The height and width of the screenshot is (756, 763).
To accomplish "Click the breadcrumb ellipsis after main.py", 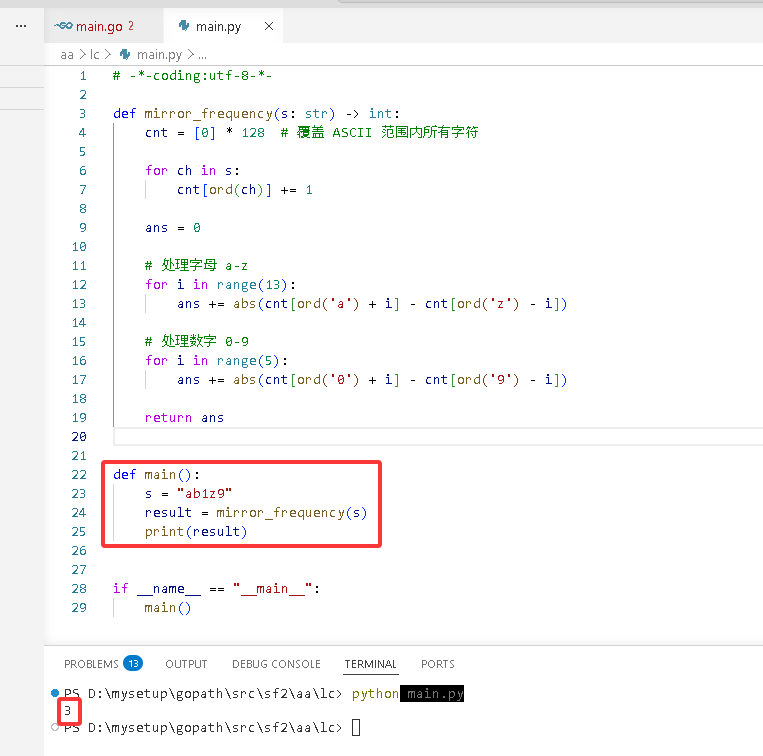I will point(202,55).
